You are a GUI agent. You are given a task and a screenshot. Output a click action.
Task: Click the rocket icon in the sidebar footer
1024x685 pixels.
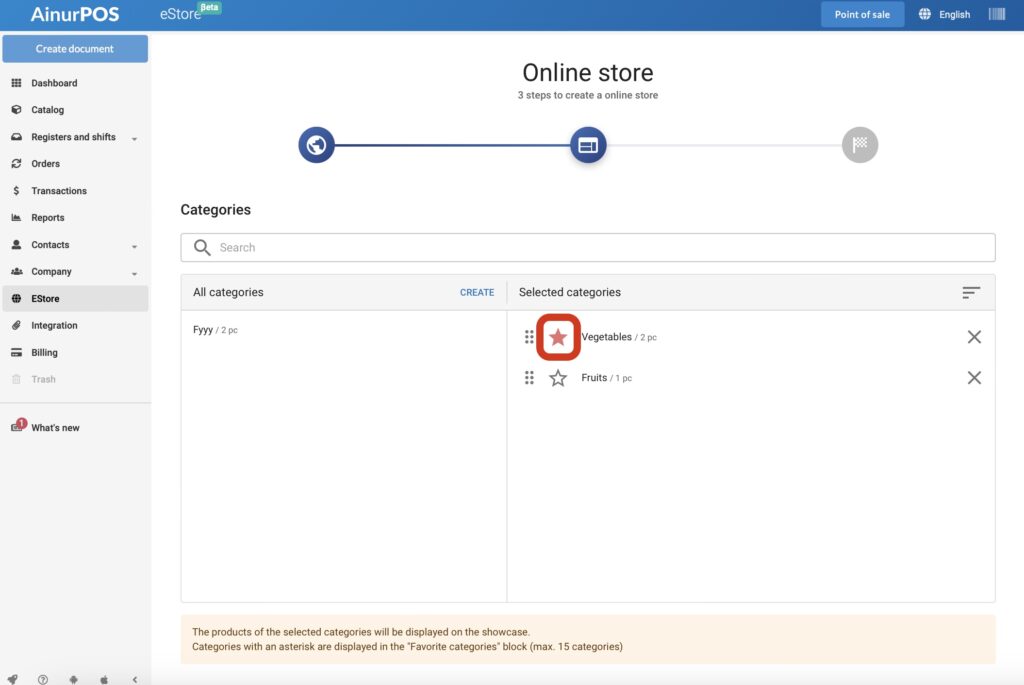point(12,679)
